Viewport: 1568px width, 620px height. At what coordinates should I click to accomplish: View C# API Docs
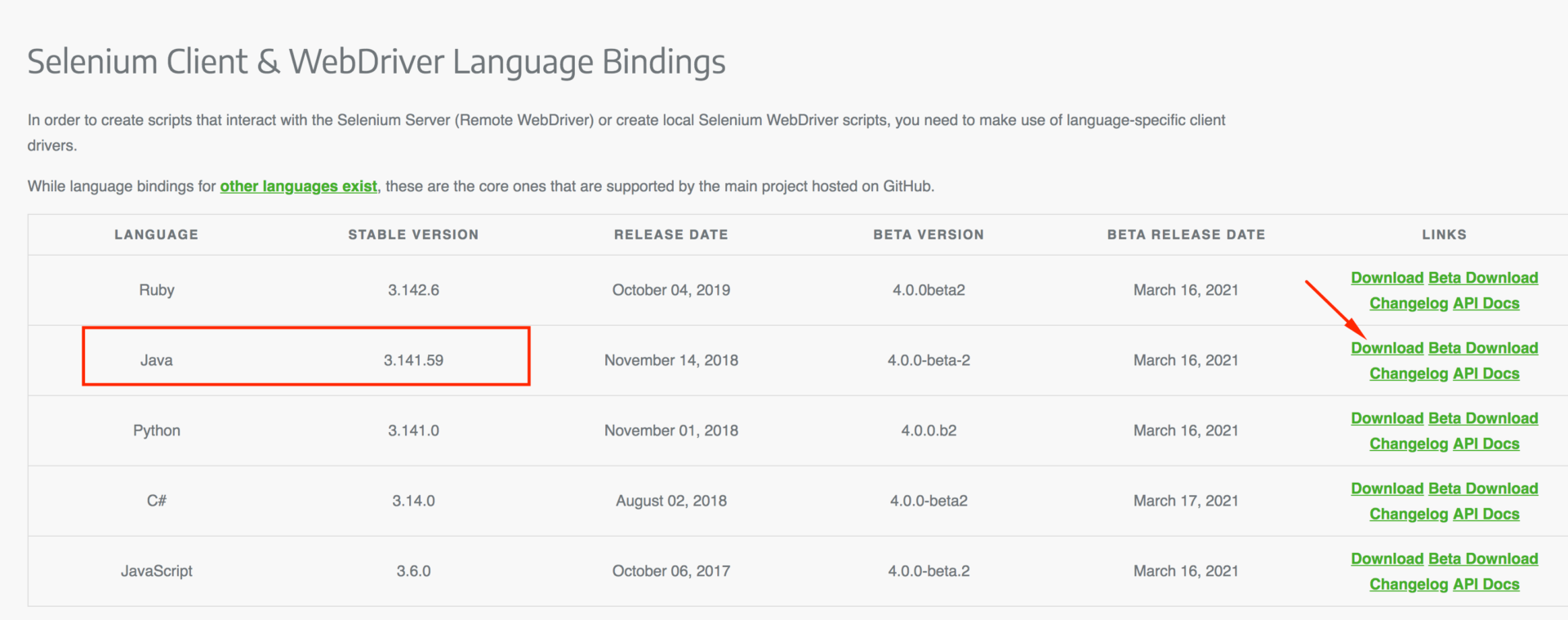pos(1486,514)
